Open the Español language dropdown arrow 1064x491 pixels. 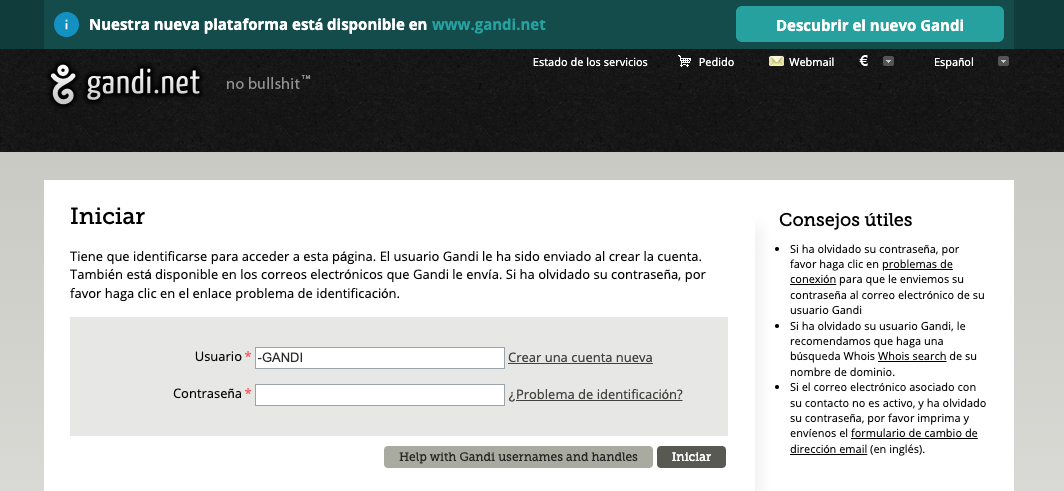click(1004, 62)
